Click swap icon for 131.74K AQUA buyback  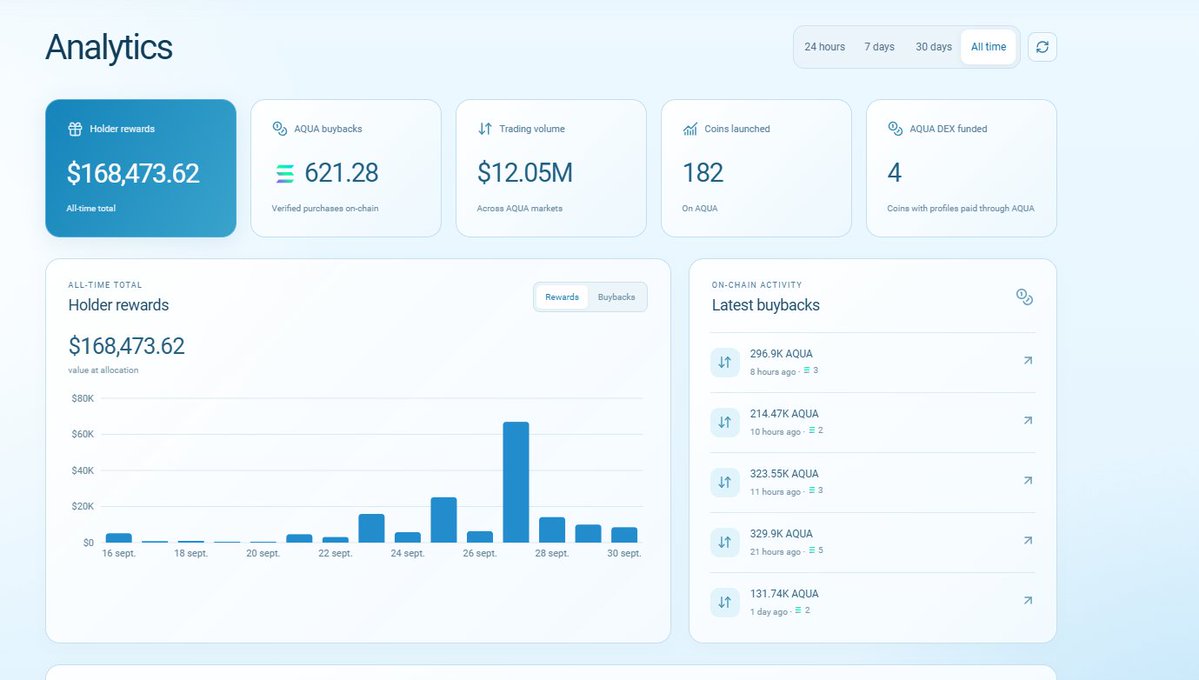(x=725, y=603)
